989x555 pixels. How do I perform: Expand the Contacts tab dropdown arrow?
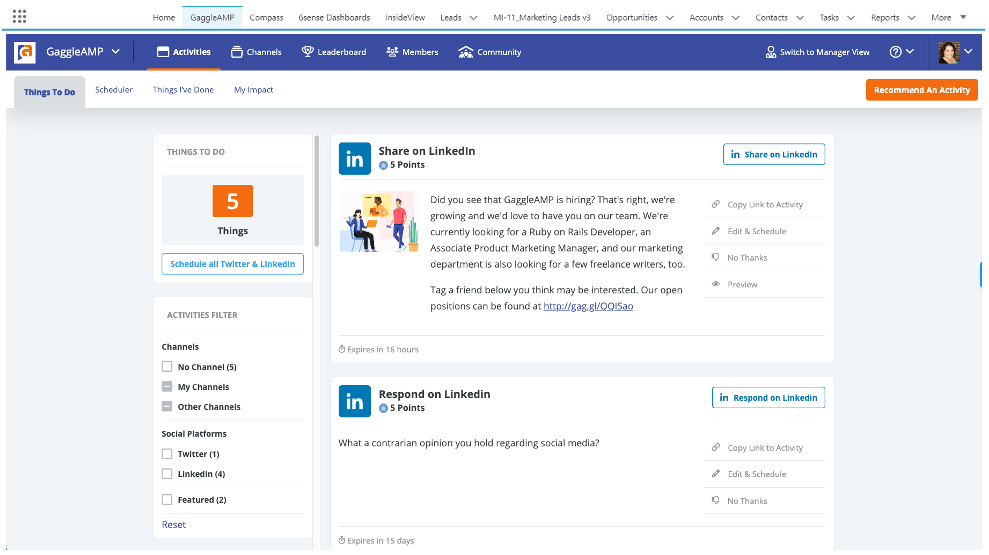pos(800,18)
